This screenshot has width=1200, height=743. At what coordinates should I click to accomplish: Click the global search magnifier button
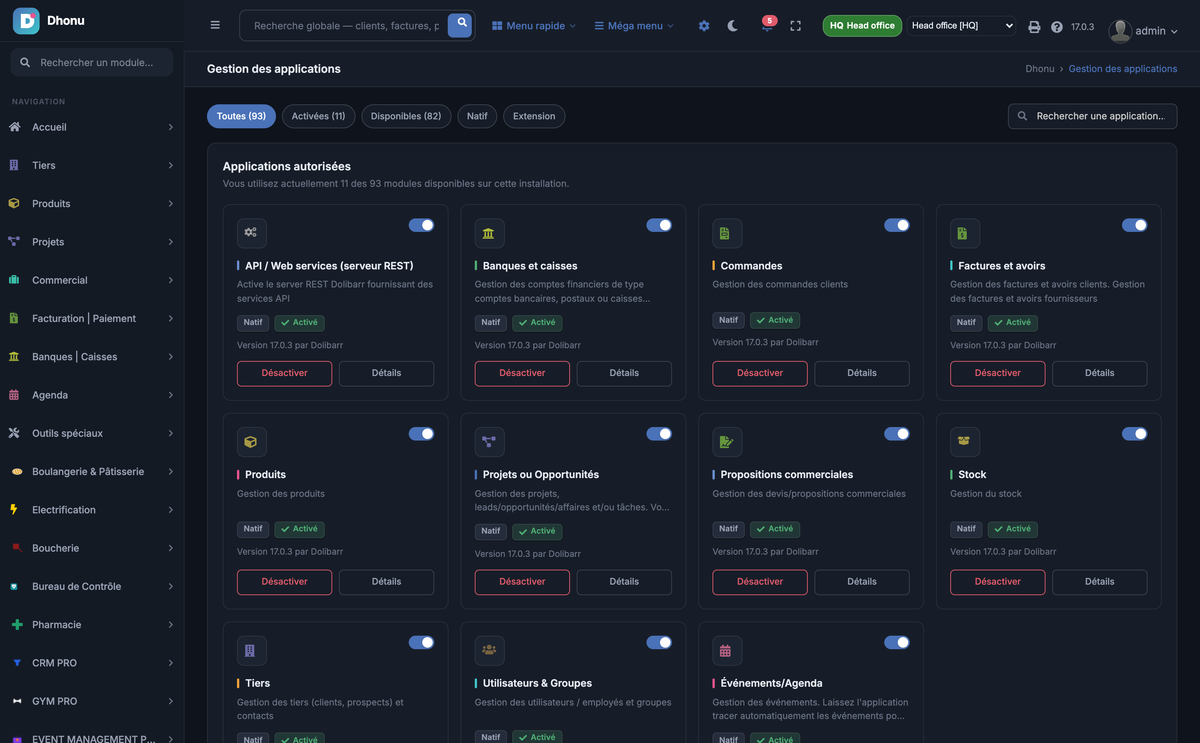[x=460, y=25]
